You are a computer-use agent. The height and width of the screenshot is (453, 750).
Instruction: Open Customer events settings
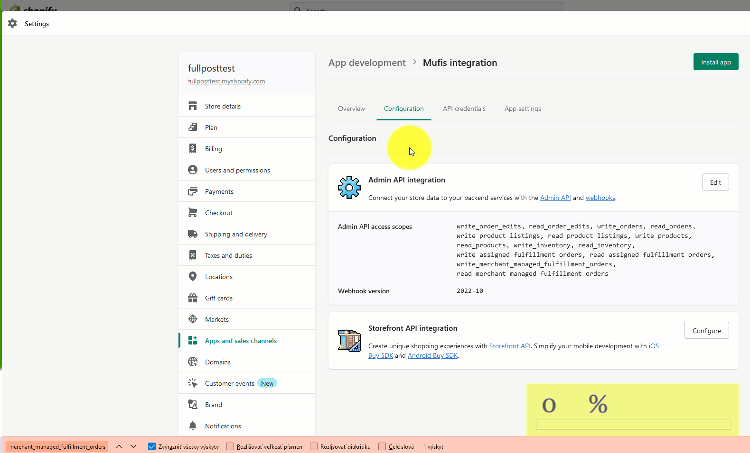247,383
